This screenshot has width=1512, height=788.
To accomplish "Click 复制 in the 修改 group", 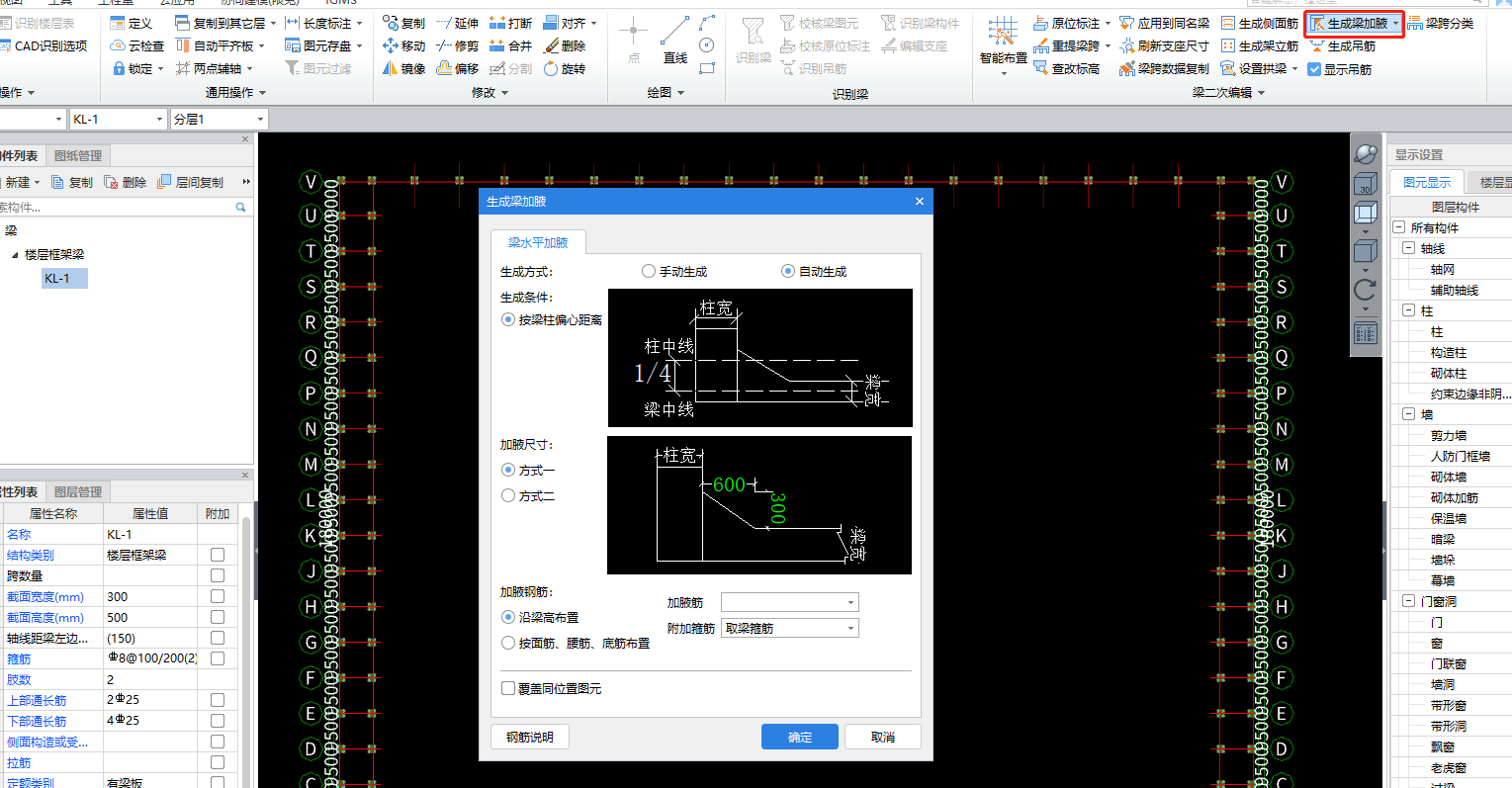I will click(x=403, y=23).
